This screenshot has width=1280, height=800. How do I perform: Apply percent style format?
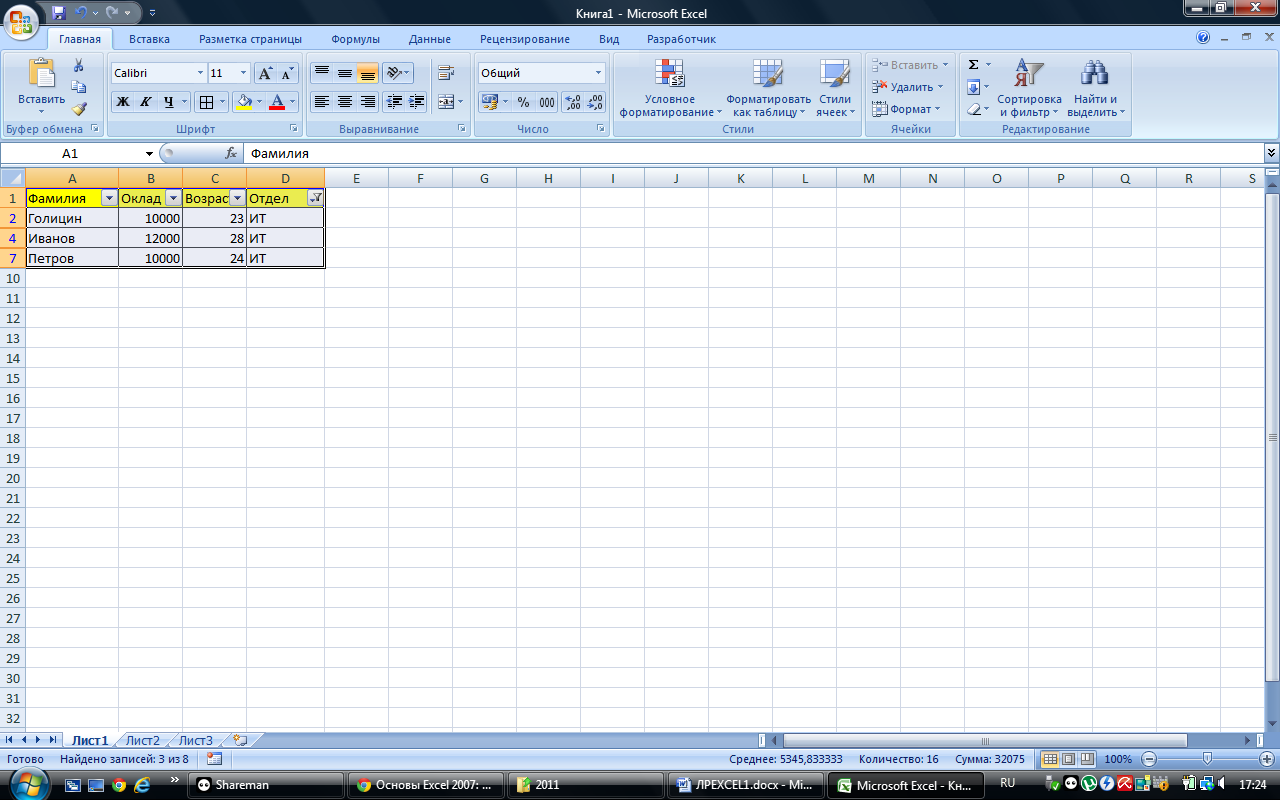click(x=523, y=102)
